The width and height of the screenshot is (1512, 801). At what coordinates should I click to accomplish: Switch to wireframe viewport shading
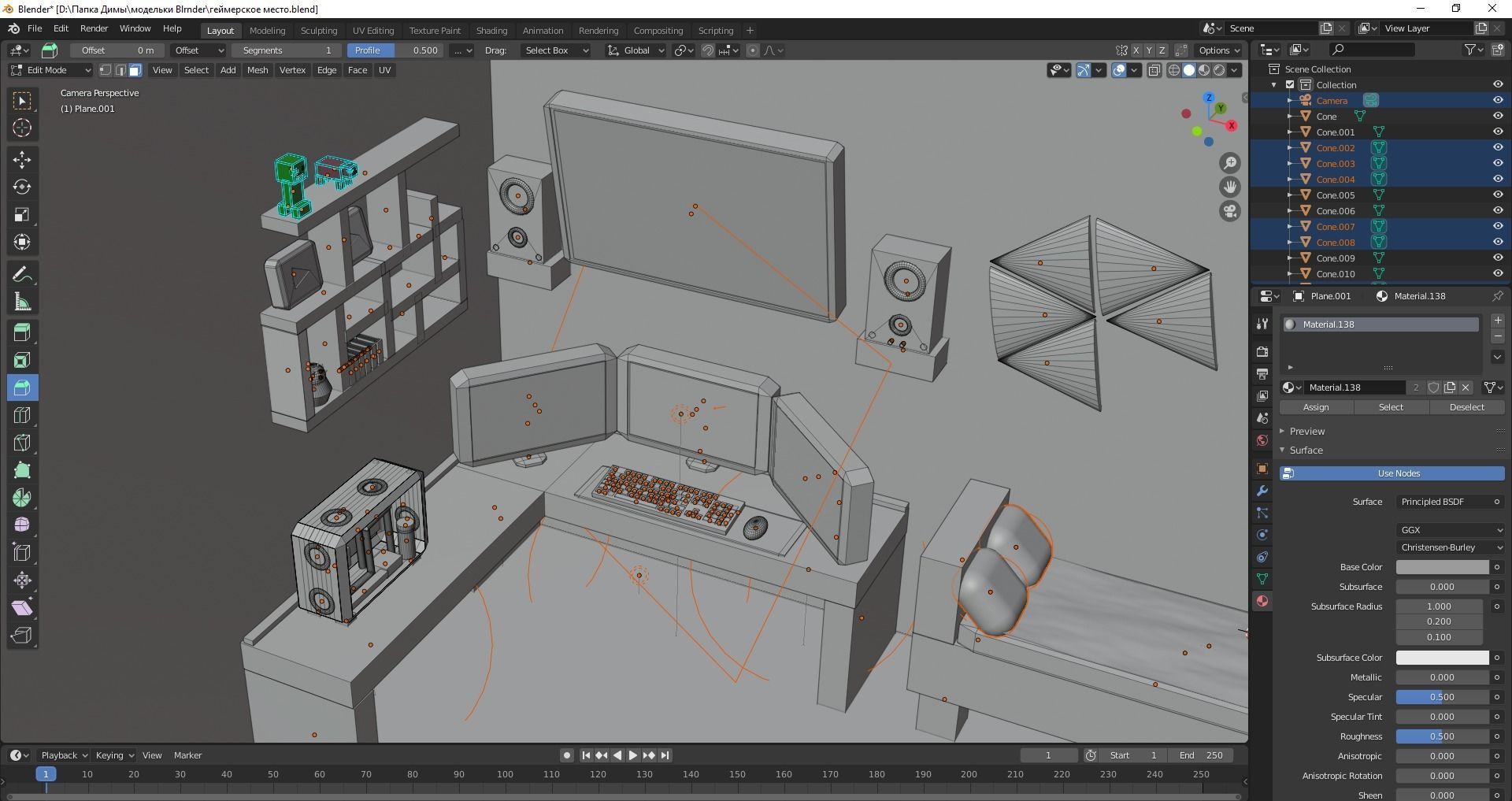pos(1173,70)
